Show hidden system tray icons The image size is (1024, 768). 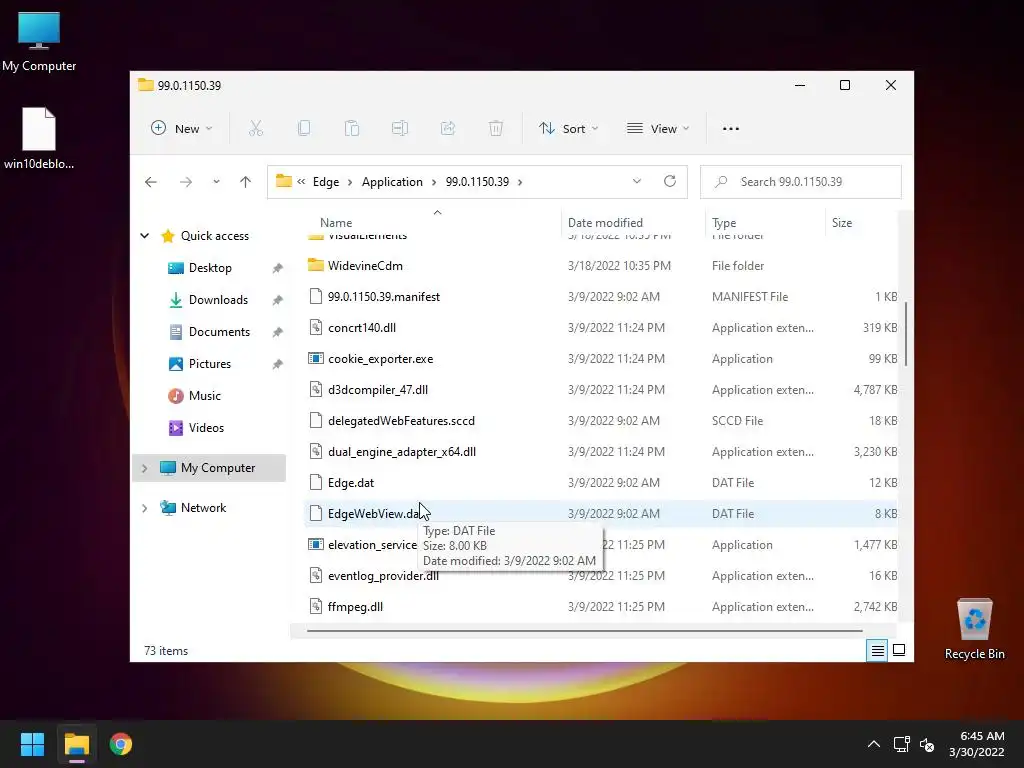(874, 744)
